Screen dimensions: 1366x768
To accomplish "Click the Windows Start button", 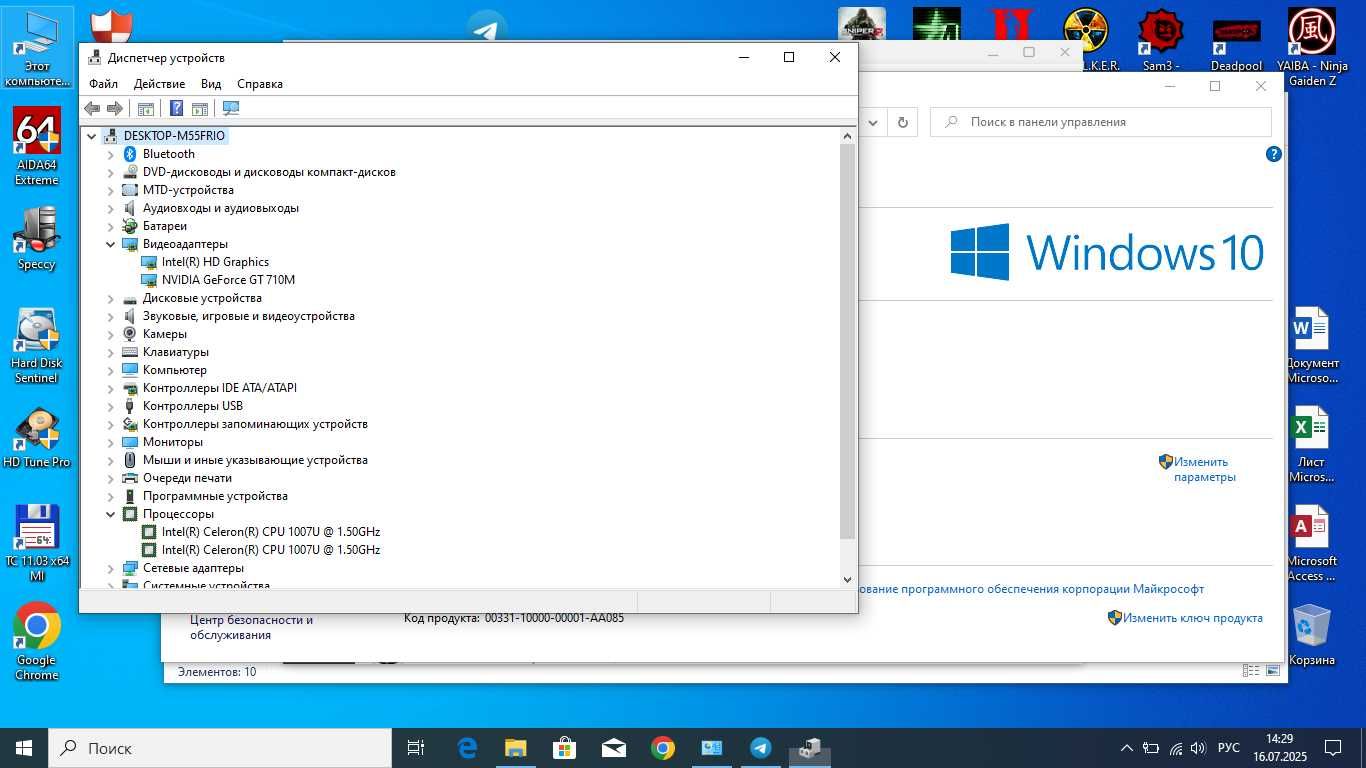I will [24, 747].
